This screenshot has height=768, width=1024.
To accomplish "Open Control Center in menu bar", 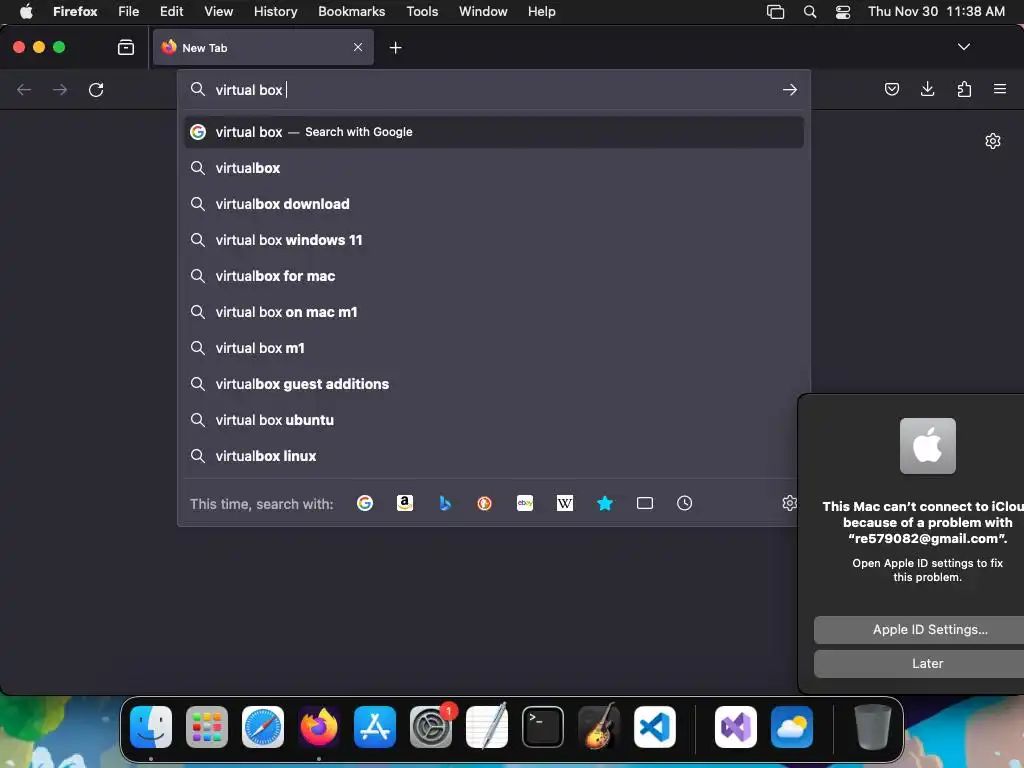I will [x=843, y=11].
